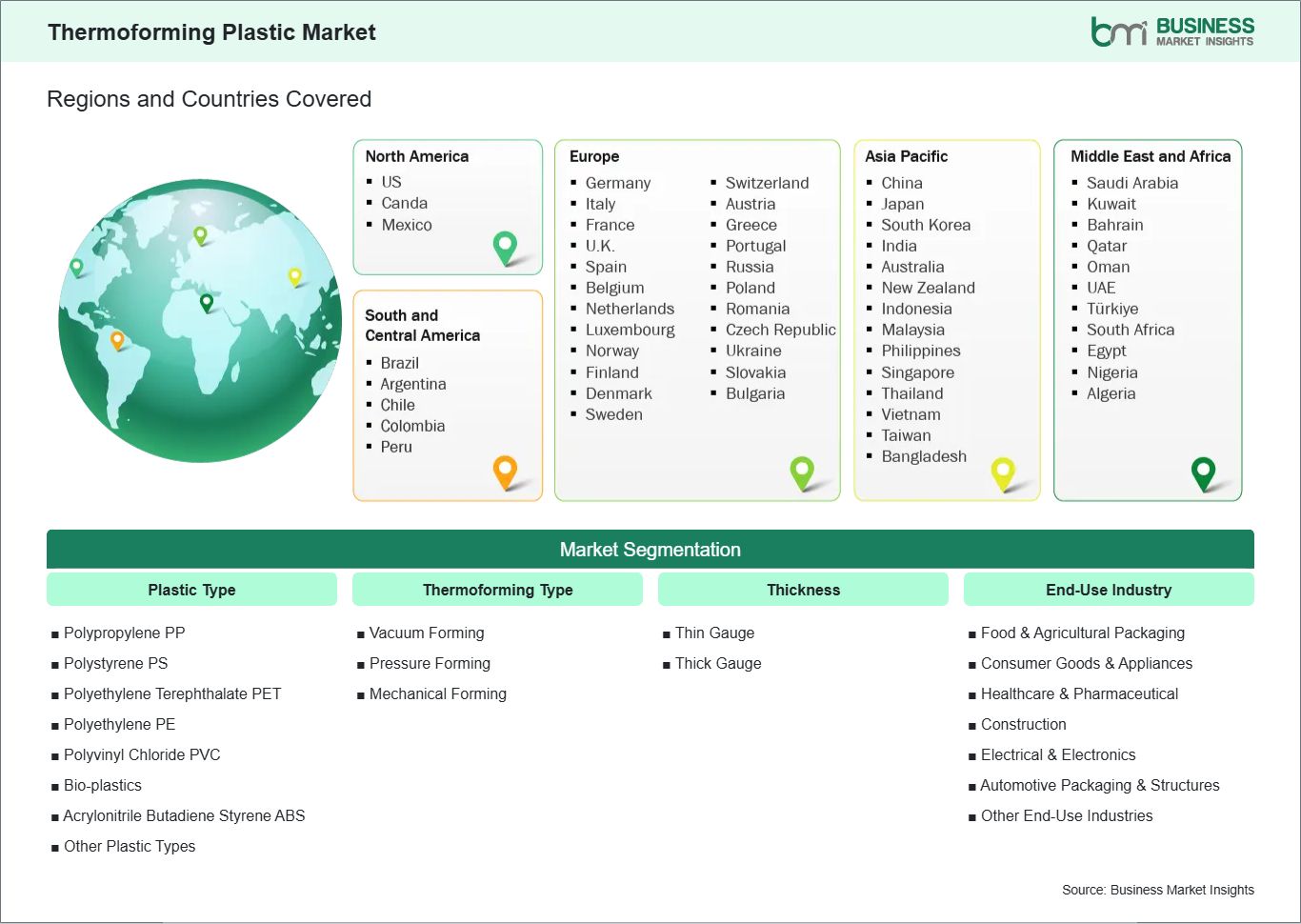Click the Asia Pacific heading

pyautogui.click(x=907, y=156)
